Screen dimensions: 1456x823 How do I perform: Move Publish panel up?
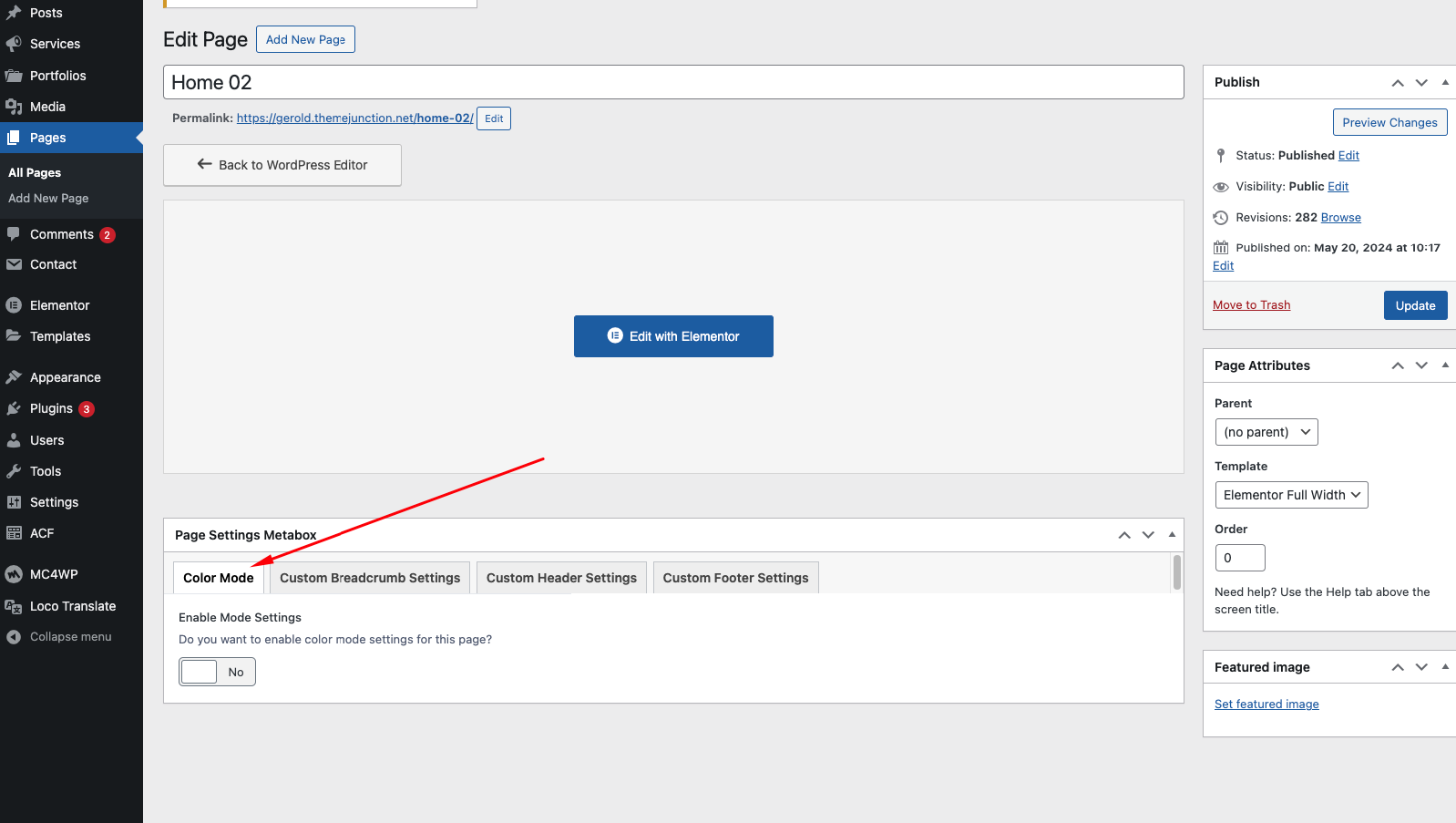(1398, 83)
